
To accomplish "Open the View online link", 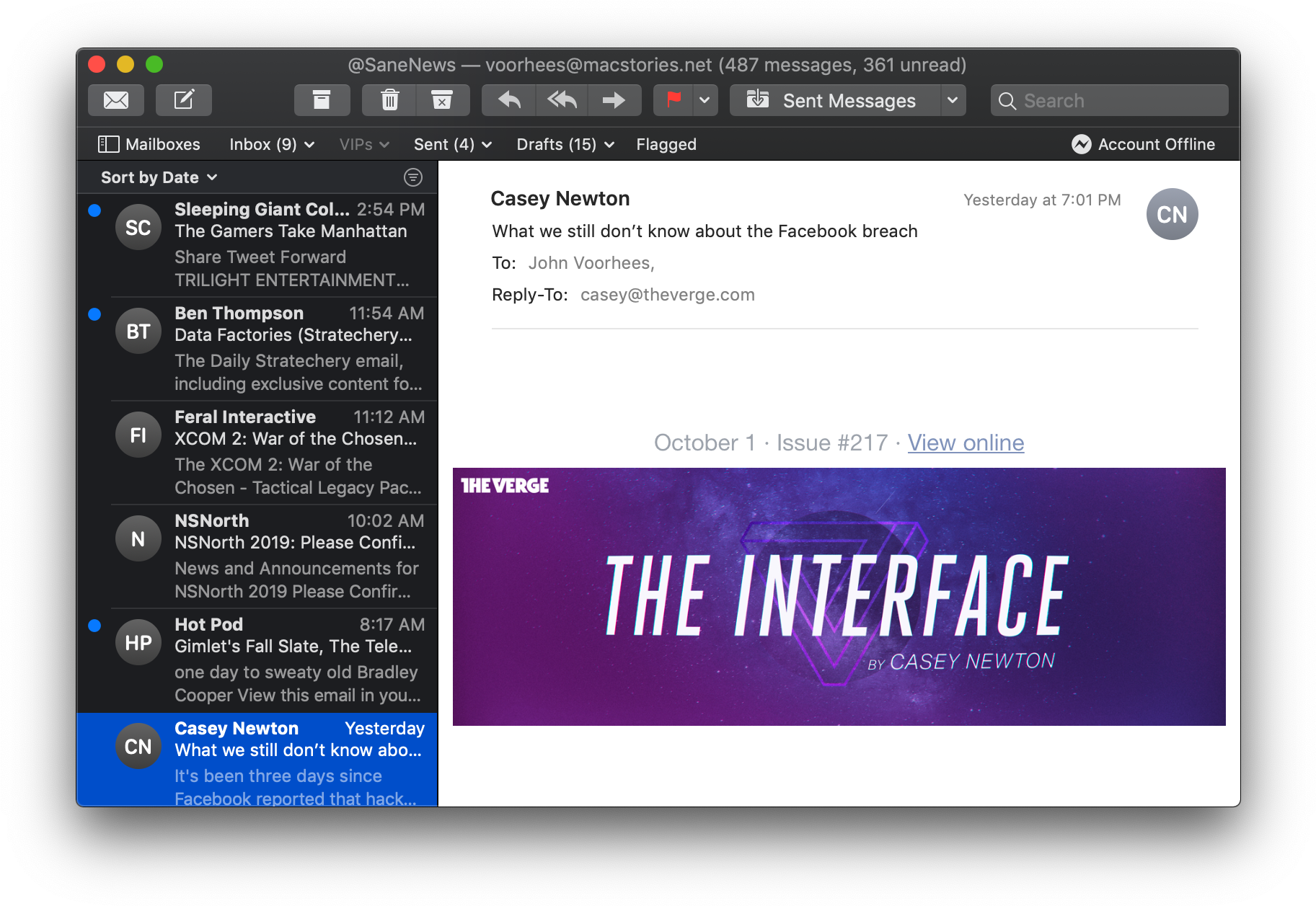I will coord(965,443).
